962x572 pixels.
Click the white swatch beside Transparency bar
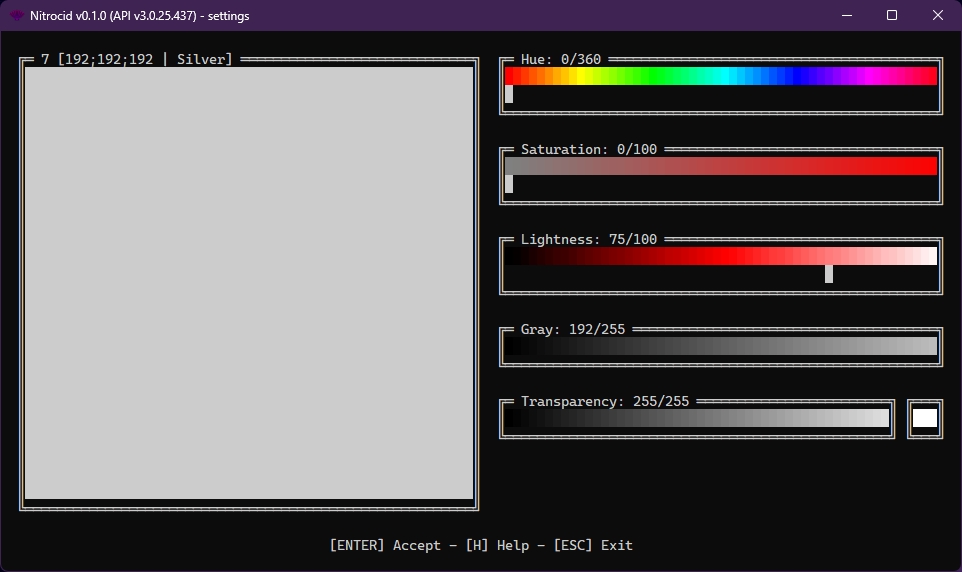coord(925,418)
